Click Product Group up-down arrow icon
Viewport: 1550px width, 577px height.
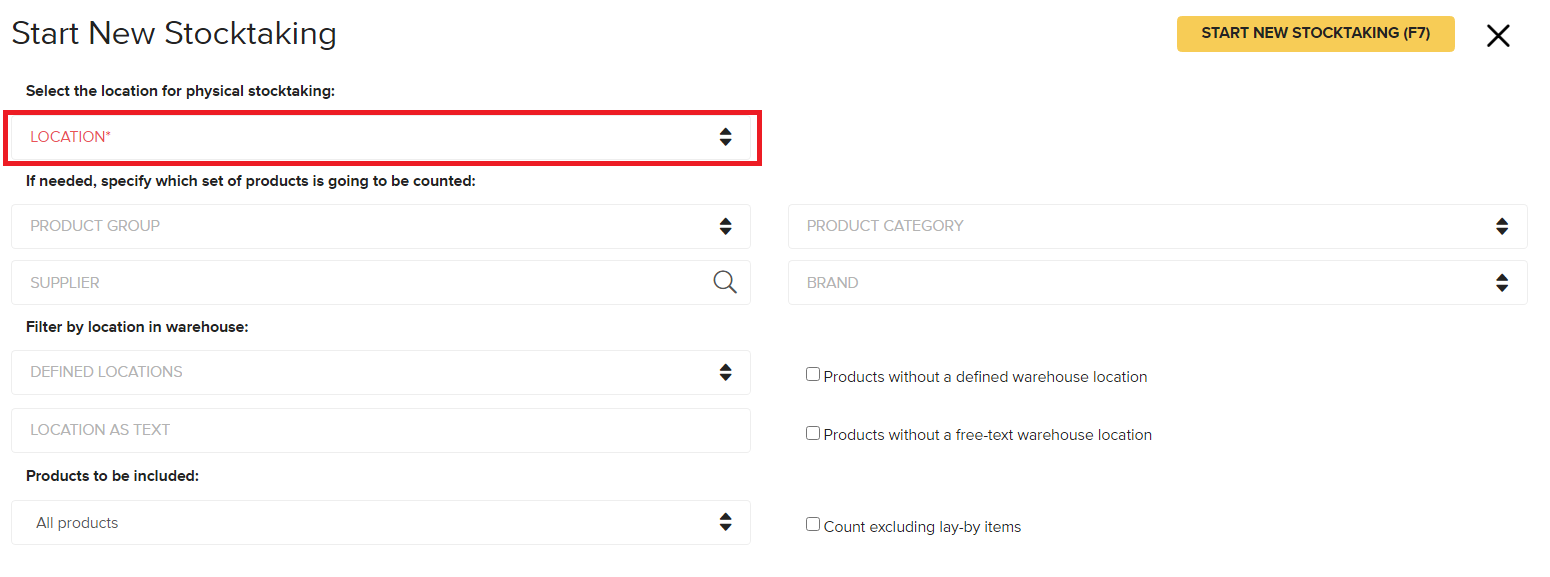726,226
